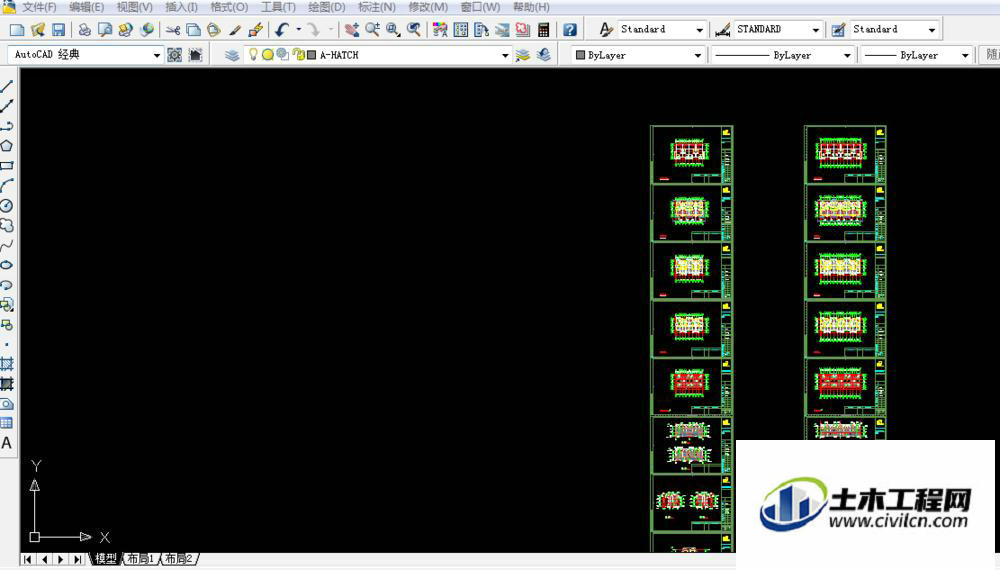Select the Hatch tool
The image size is (1000, 570).
tap(6, 364)
